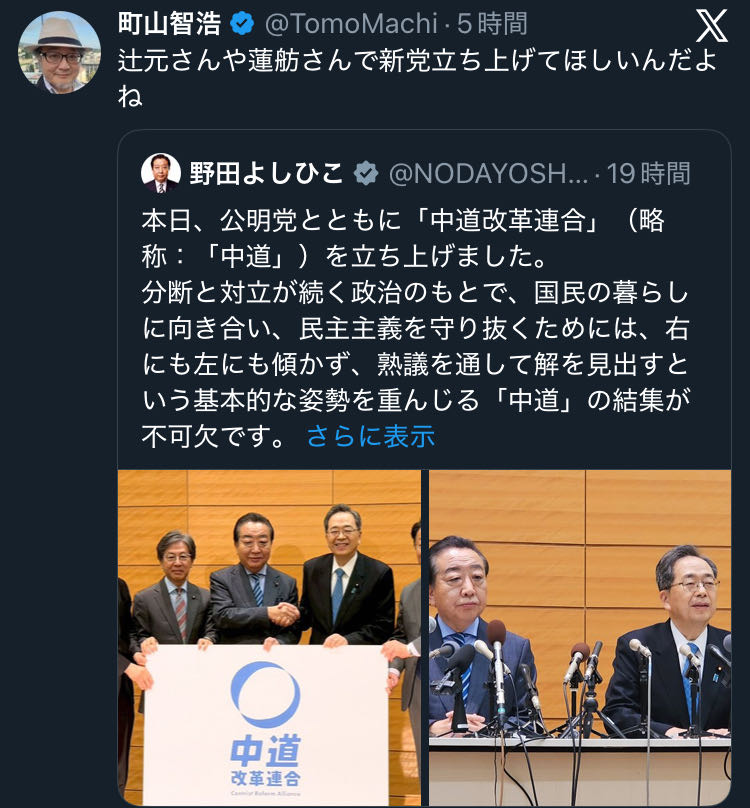Click the handshake in the left photo

click(x=283, y=614)
